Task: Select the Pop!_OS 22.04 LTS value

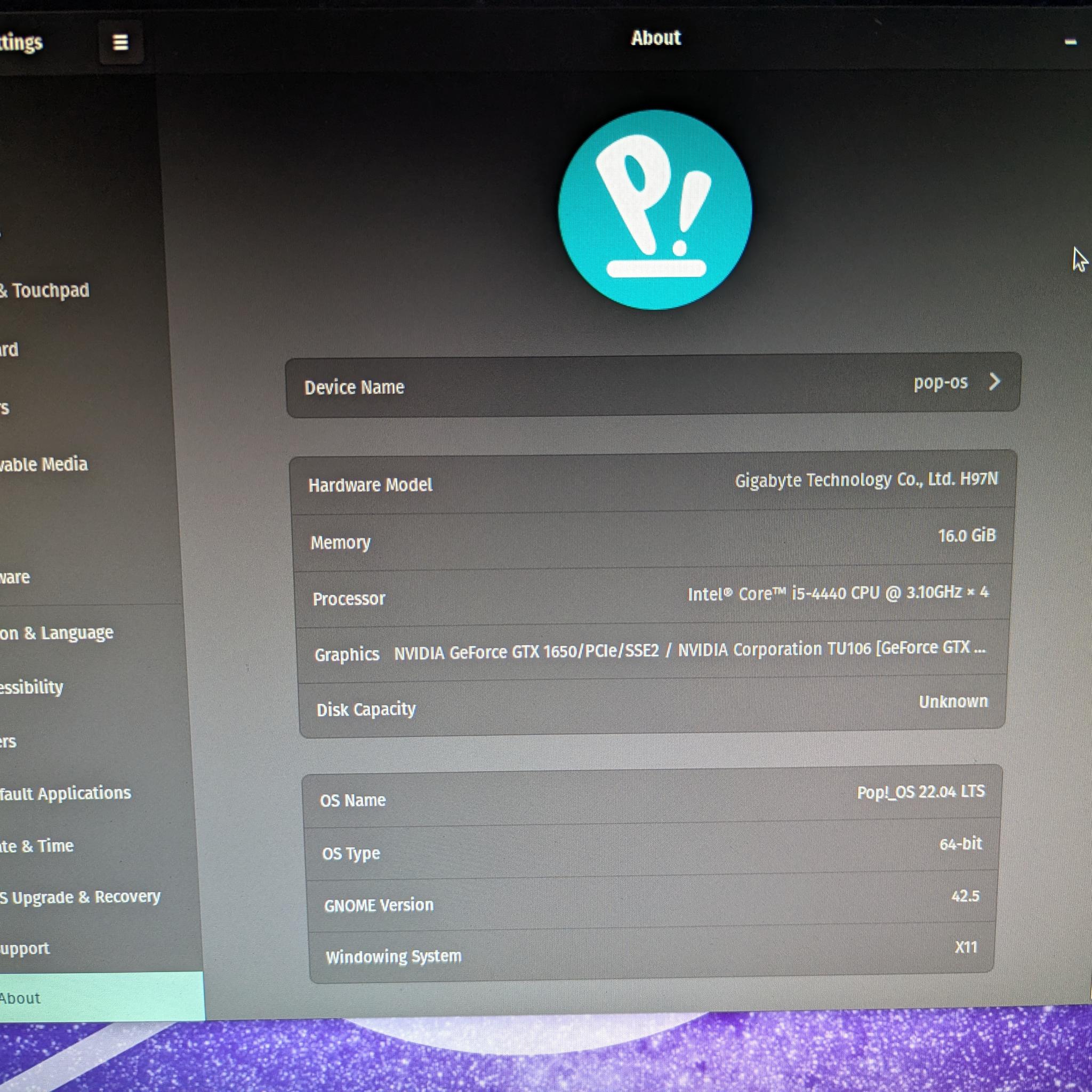Action: pyautogui.click(x=921, y=792)
